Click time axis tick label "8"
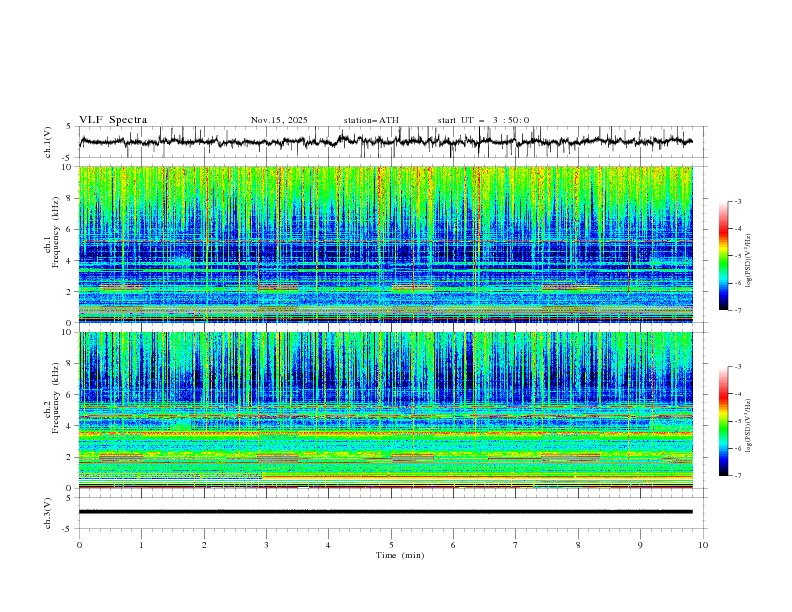The image size is (792, 612). click(x=578, y=545)
